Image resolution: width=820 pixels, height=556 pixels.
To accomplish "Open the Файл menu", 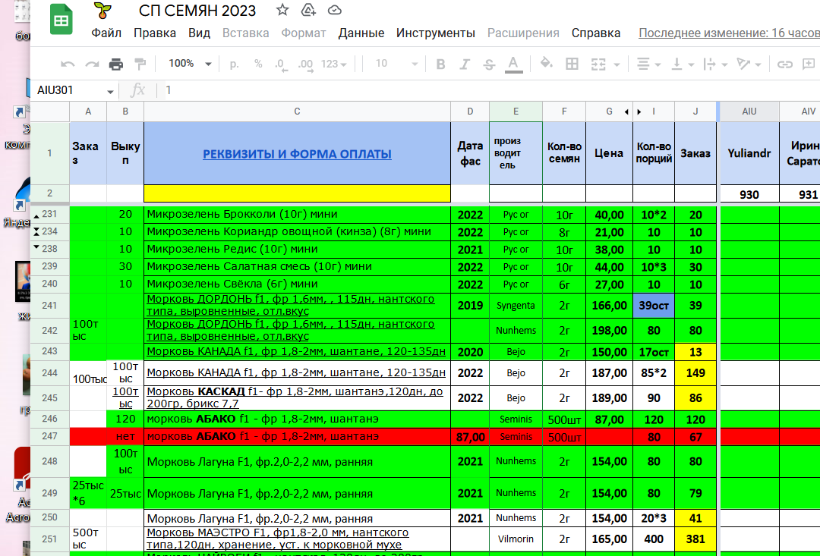I will point(106,33).
